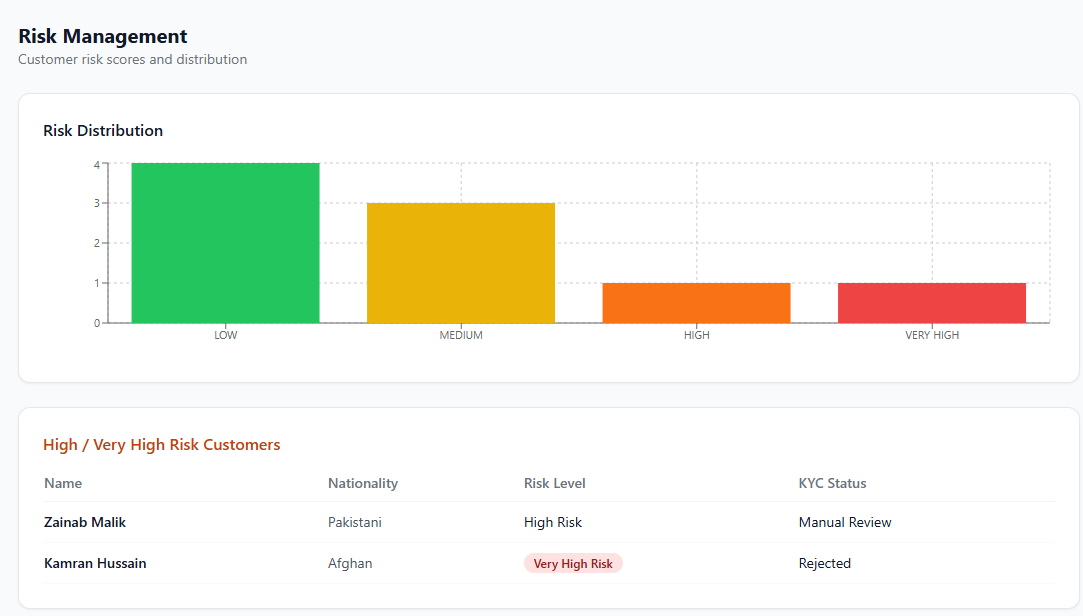The width and height of the screenshot is (1083, 616).
Task: Open Kamran Hussain customer row
Action: (549, 564)
